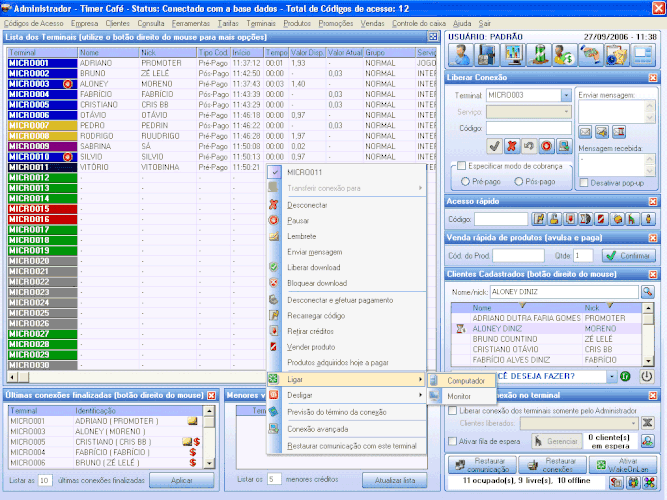
Task: Select Pausar in the context menu
Action: (347, 221)
